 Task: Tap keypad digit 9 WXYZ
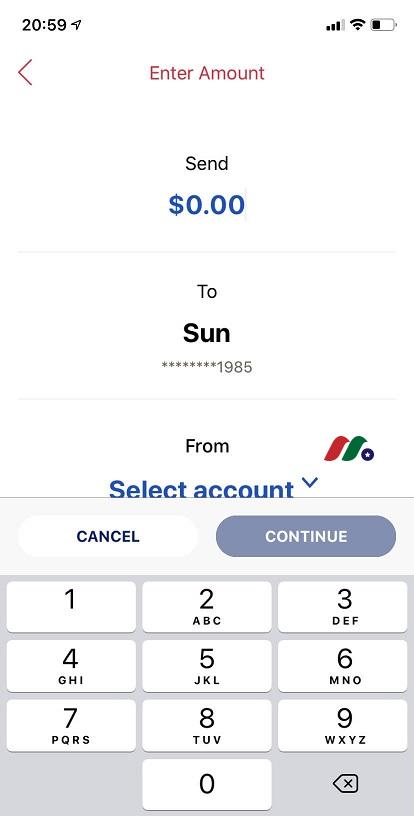(343, 725)
